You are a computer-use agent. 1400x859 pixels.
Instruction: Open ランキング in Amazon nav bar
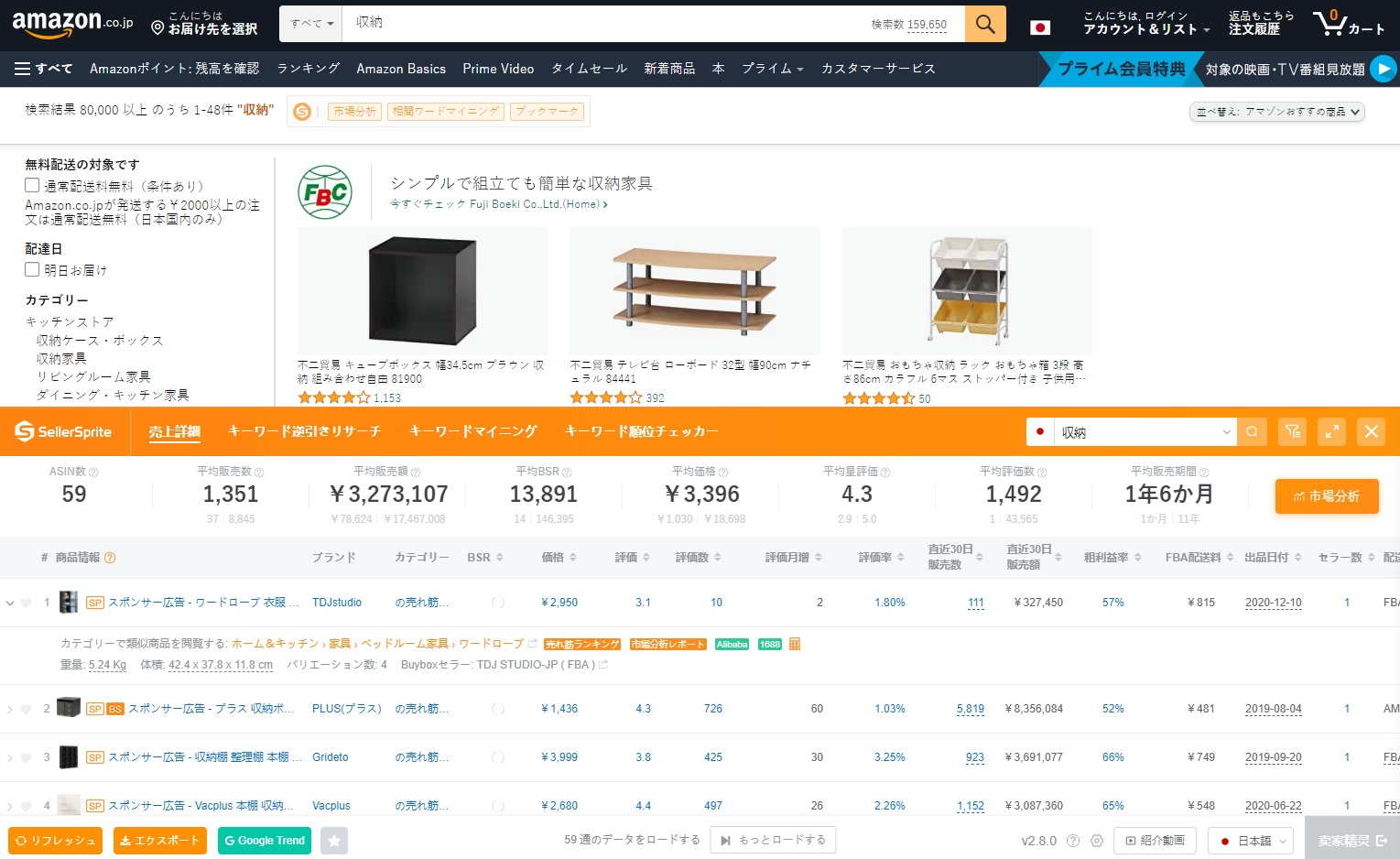pos(309,69)
